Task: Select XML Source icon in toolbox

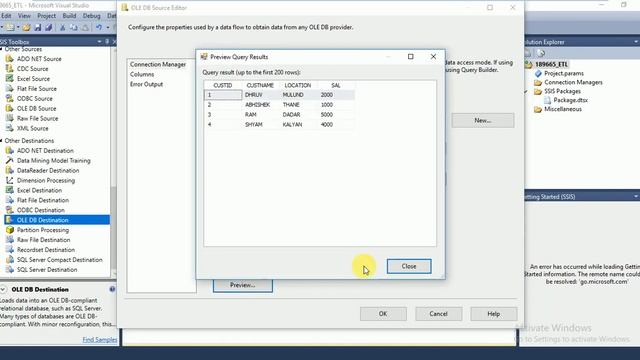Action: point(9,128)
